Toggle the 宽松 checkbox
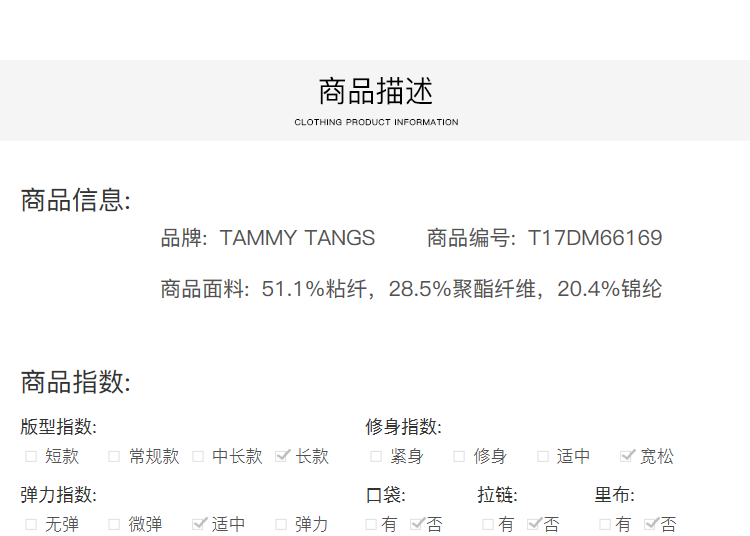The height and width of the screenshot is (536, 750). [627, 456]
